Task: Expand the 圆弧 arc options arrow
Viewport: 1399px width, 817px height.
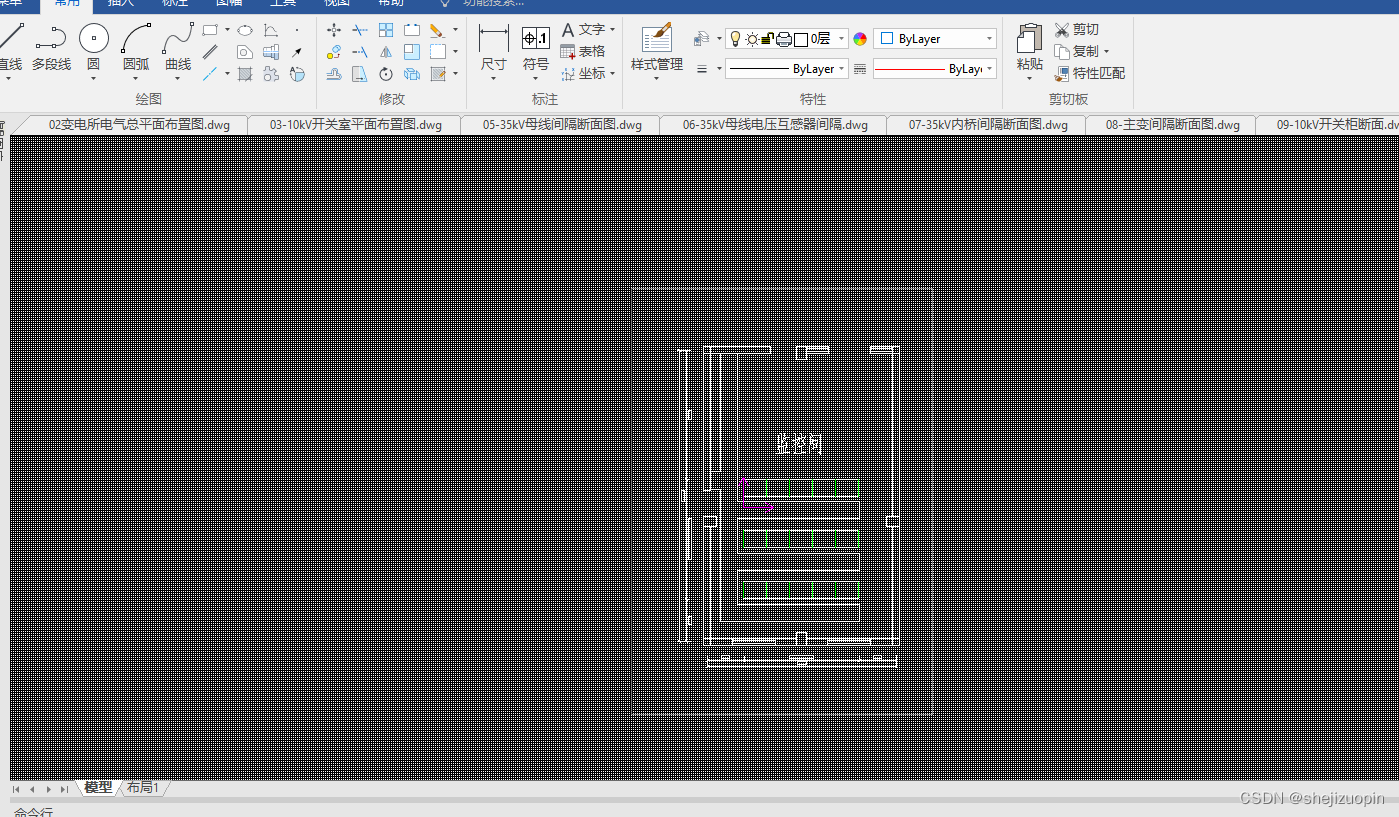Action: pos(136,79)
